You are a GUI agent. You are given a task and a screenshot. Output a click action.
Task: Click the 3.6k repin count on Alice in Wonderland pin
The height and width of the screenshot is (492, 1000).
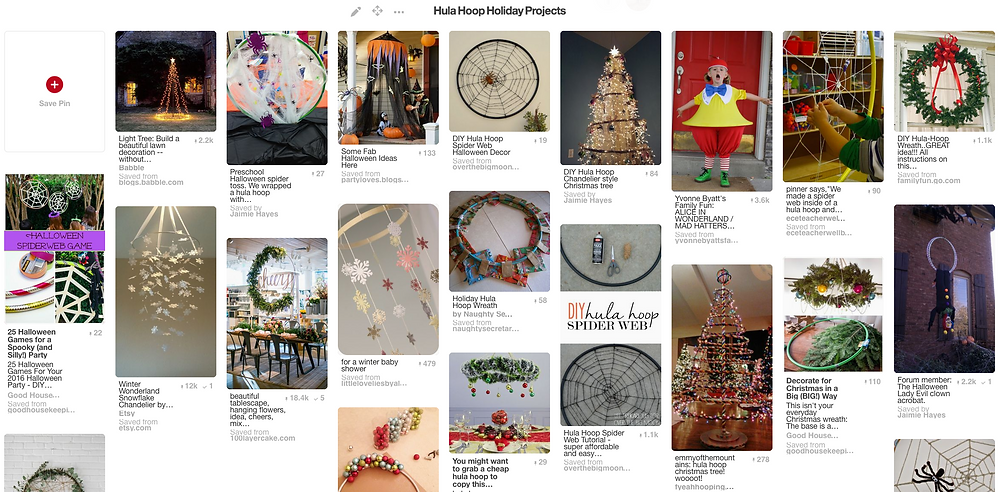click(759, 200)
